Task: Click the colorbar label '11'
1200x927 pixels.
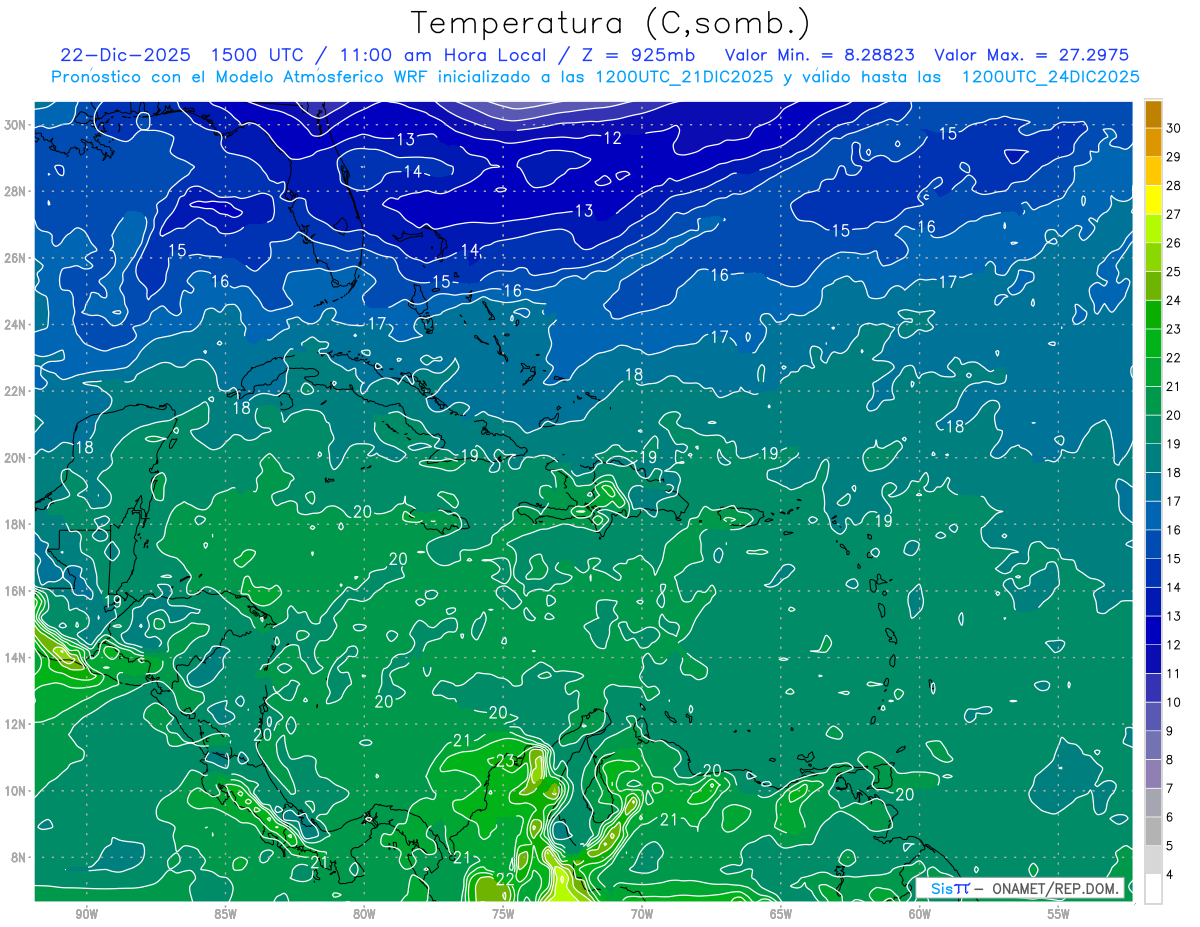Action: [1174, 673]
